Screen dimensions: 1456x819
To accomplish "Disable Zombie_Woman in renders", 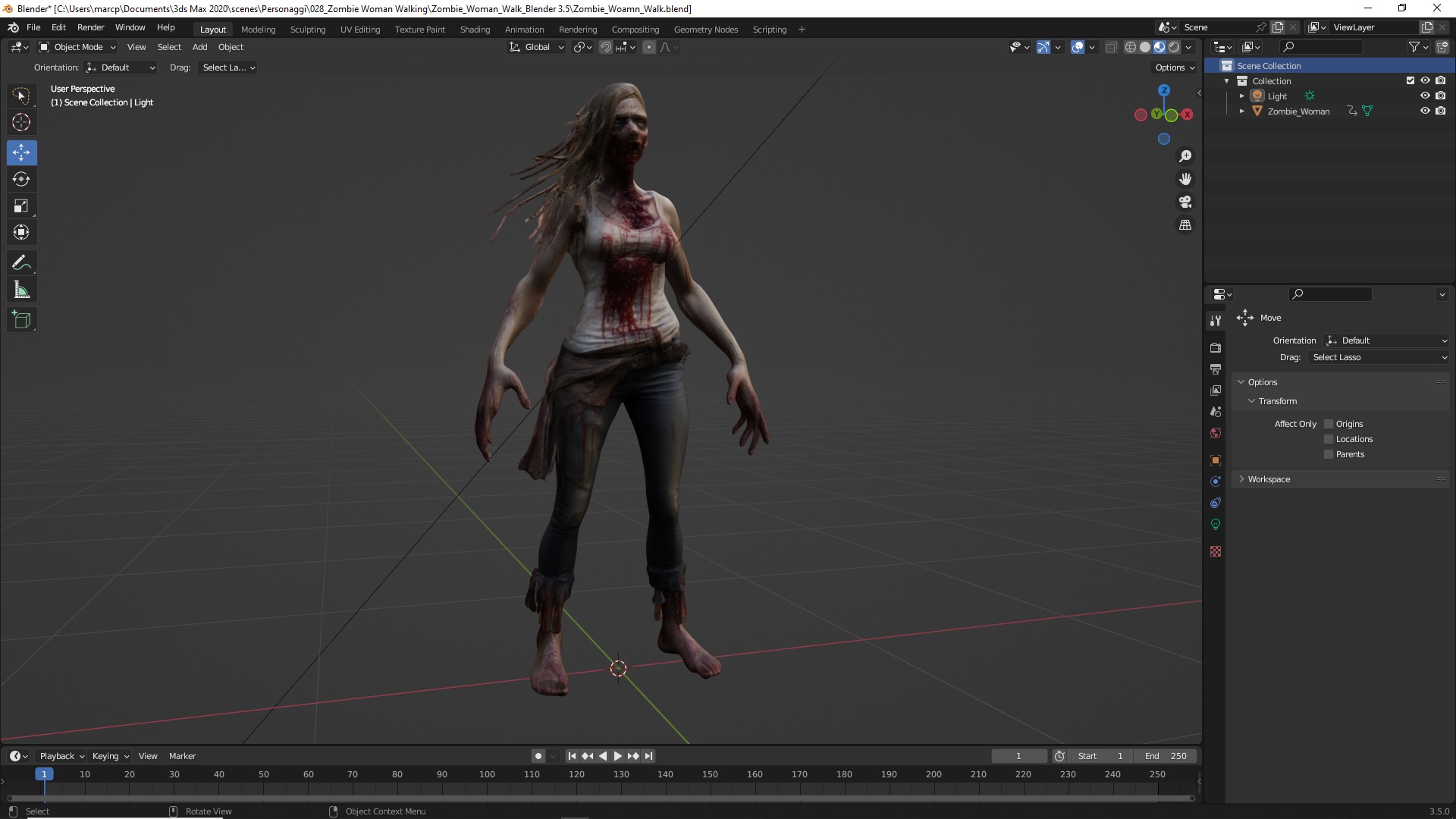I will coord(1440,111).
